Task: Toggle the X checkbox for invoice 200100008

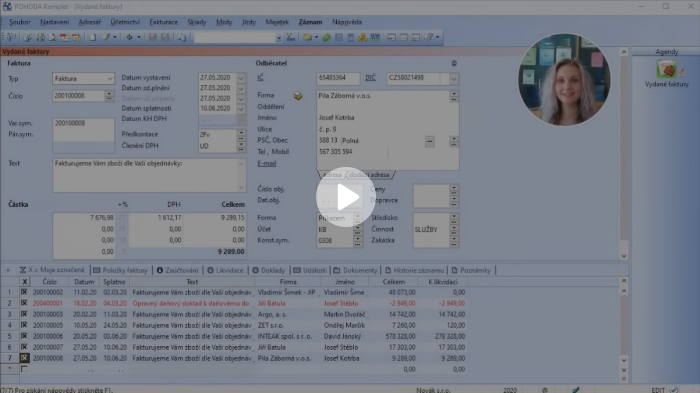Action: pyautogui.click(x=24, y=358)
